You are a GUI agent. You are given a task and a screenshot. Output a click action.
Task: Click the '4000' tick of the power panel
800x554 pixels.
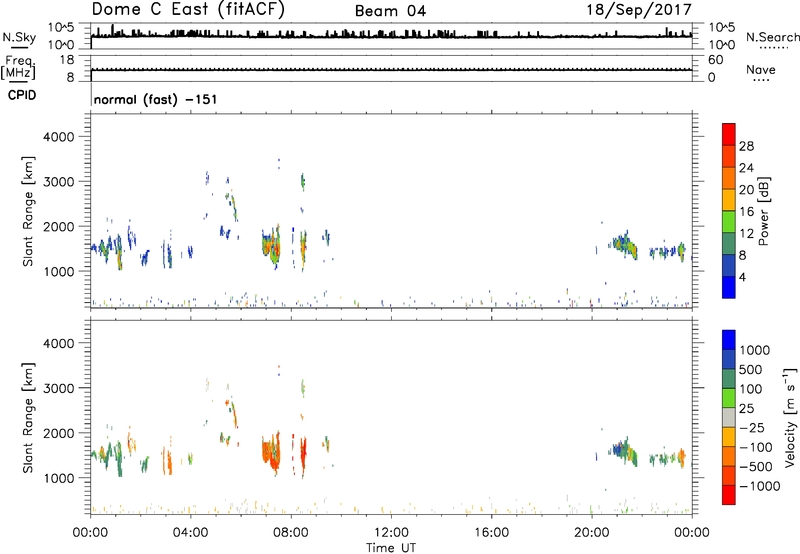tap(58, 137)
